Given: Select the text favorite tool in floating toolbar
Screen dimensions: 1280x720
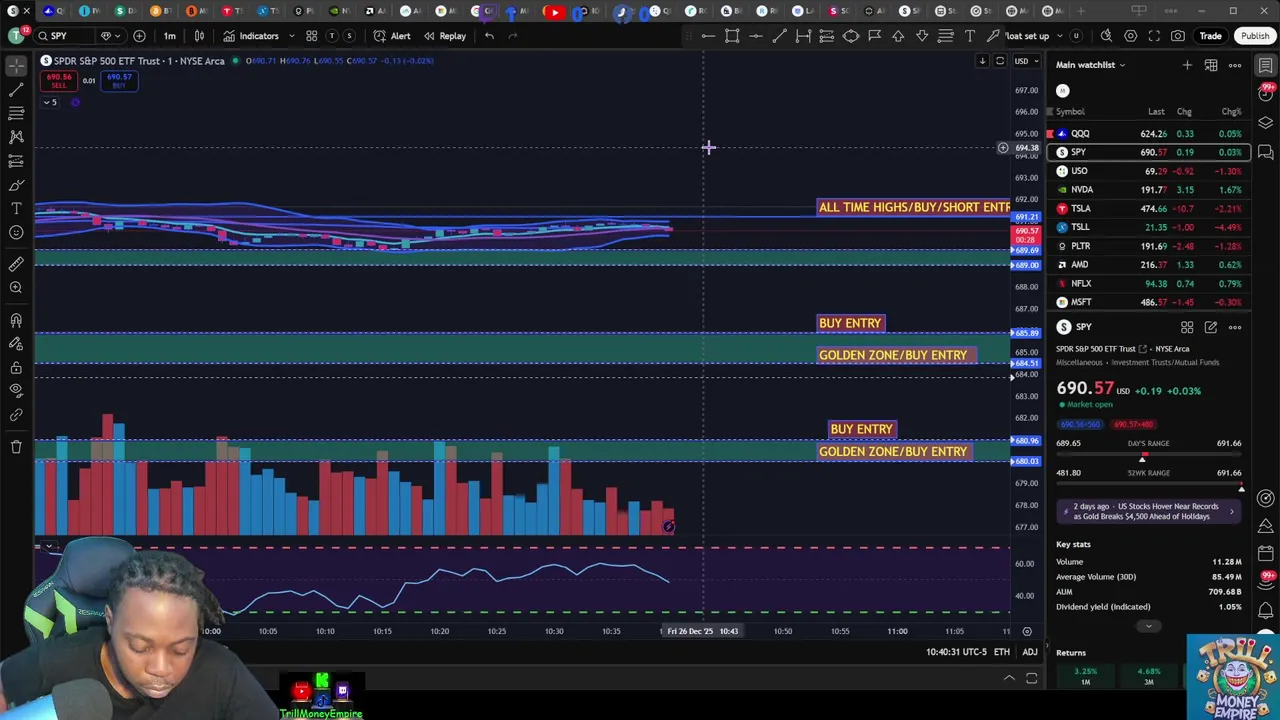Looking at the screenshot, I should point(969,36).
